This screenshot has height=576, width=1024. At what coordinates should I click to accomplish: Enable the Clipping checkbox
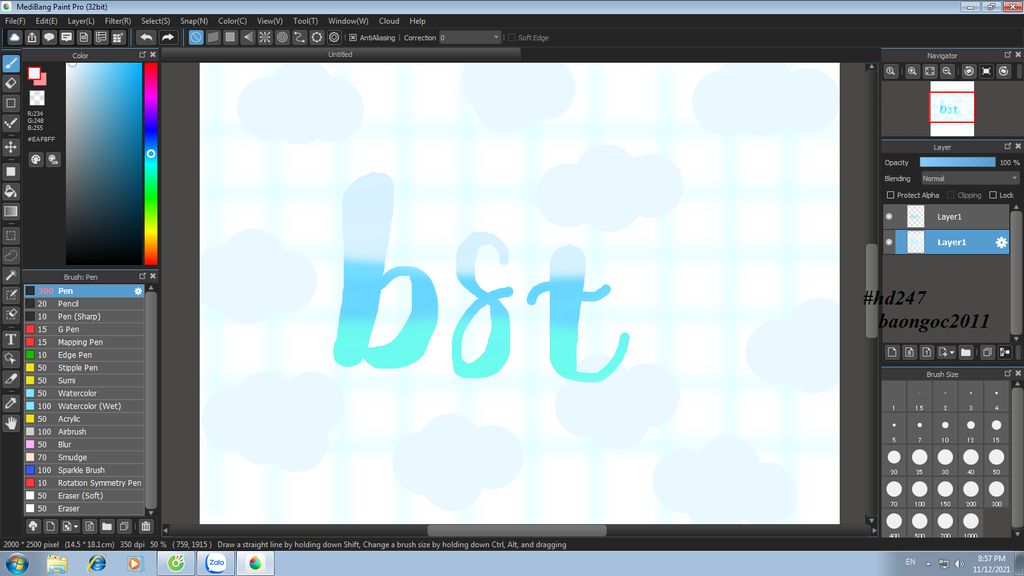(951, 195)
